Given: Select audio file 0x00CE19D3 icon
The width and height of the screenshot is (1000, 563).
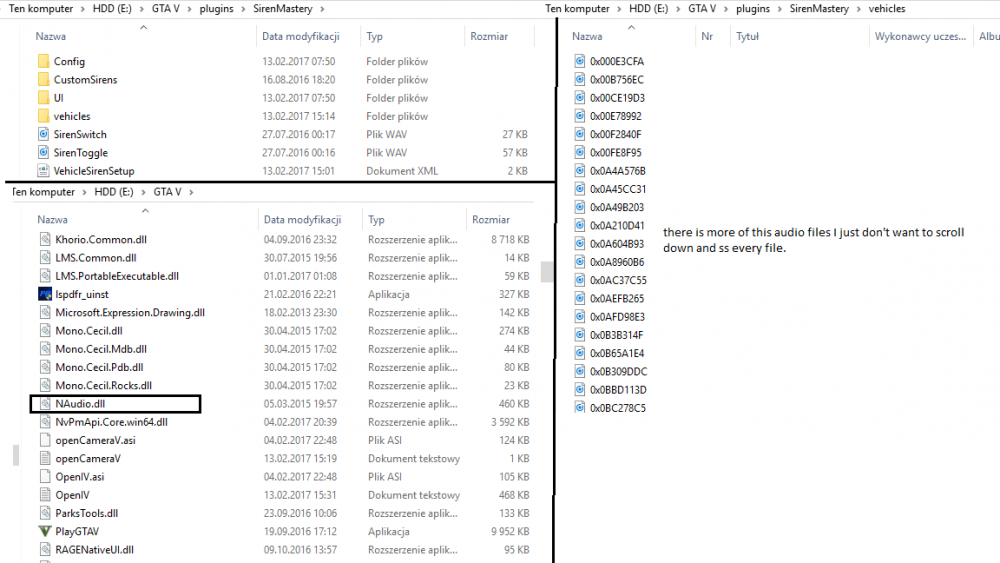Looking at the screenshot, I should tap(579, 98).
